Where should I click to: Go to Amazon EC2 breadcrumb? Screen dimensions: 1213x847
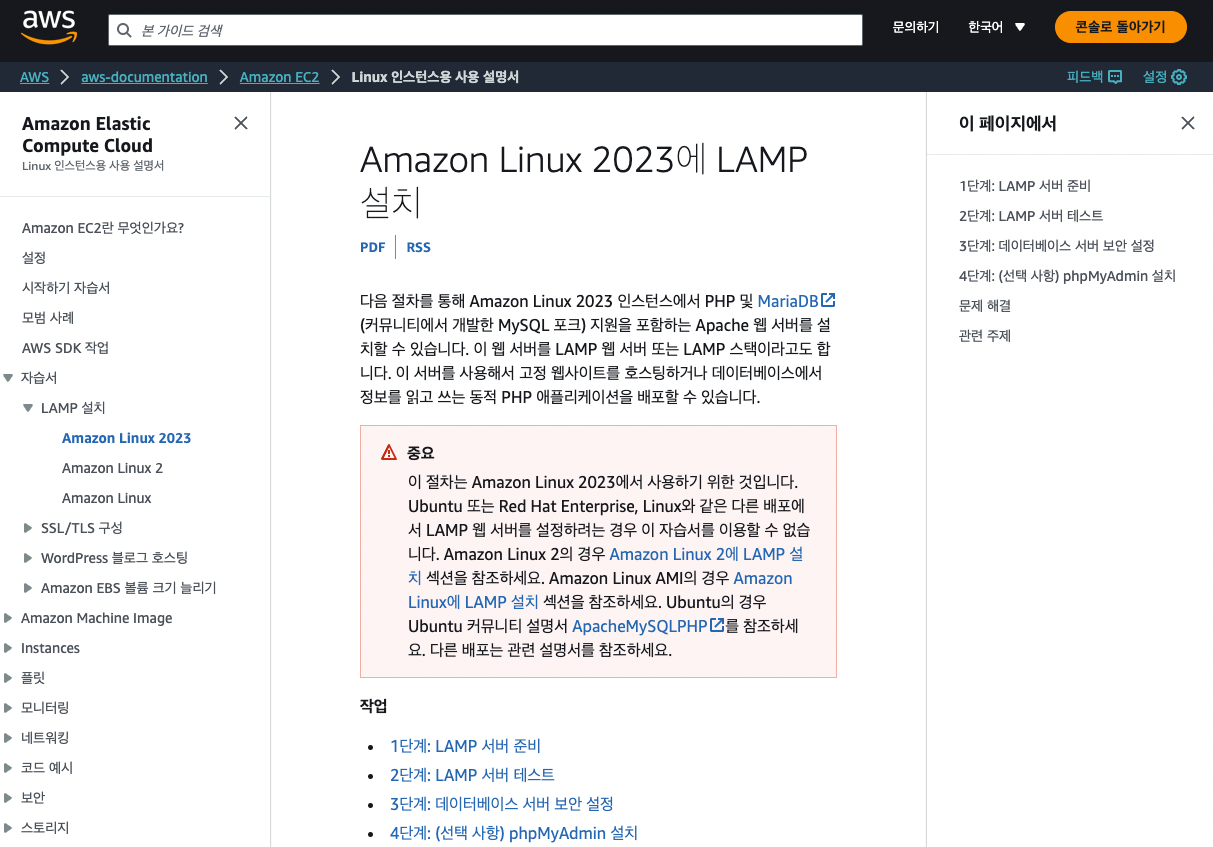[x=279, y=77]
